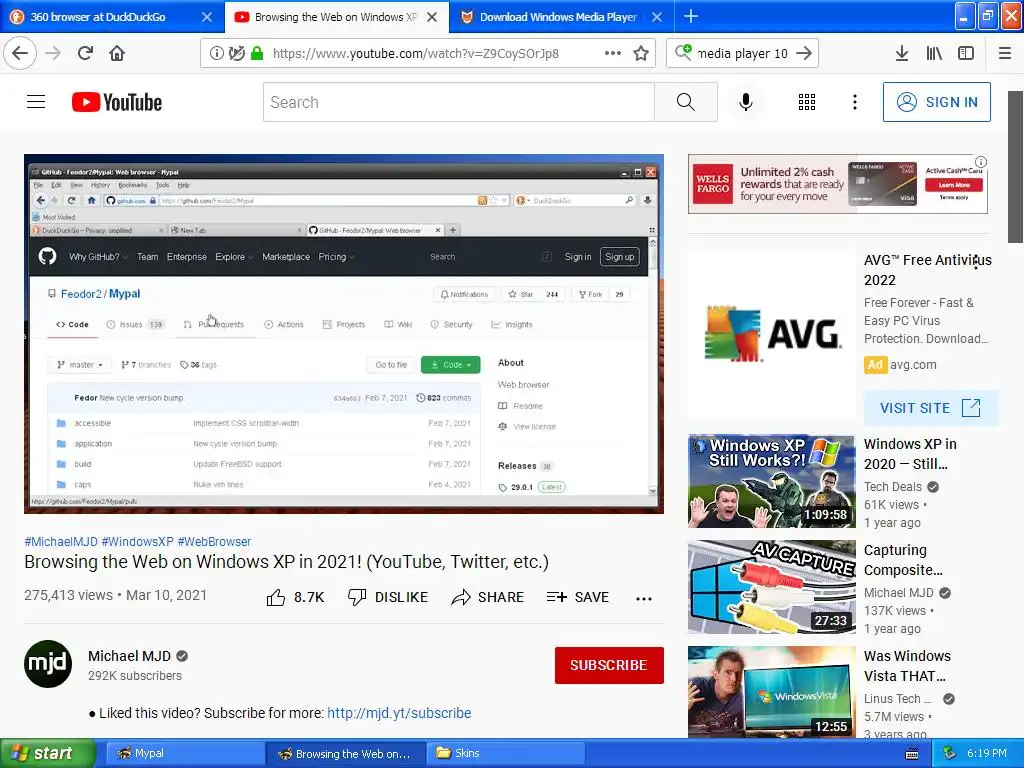Click the tracking protection shield icon
This screenshot has width=1024, height=768.
tap(237, 53)
